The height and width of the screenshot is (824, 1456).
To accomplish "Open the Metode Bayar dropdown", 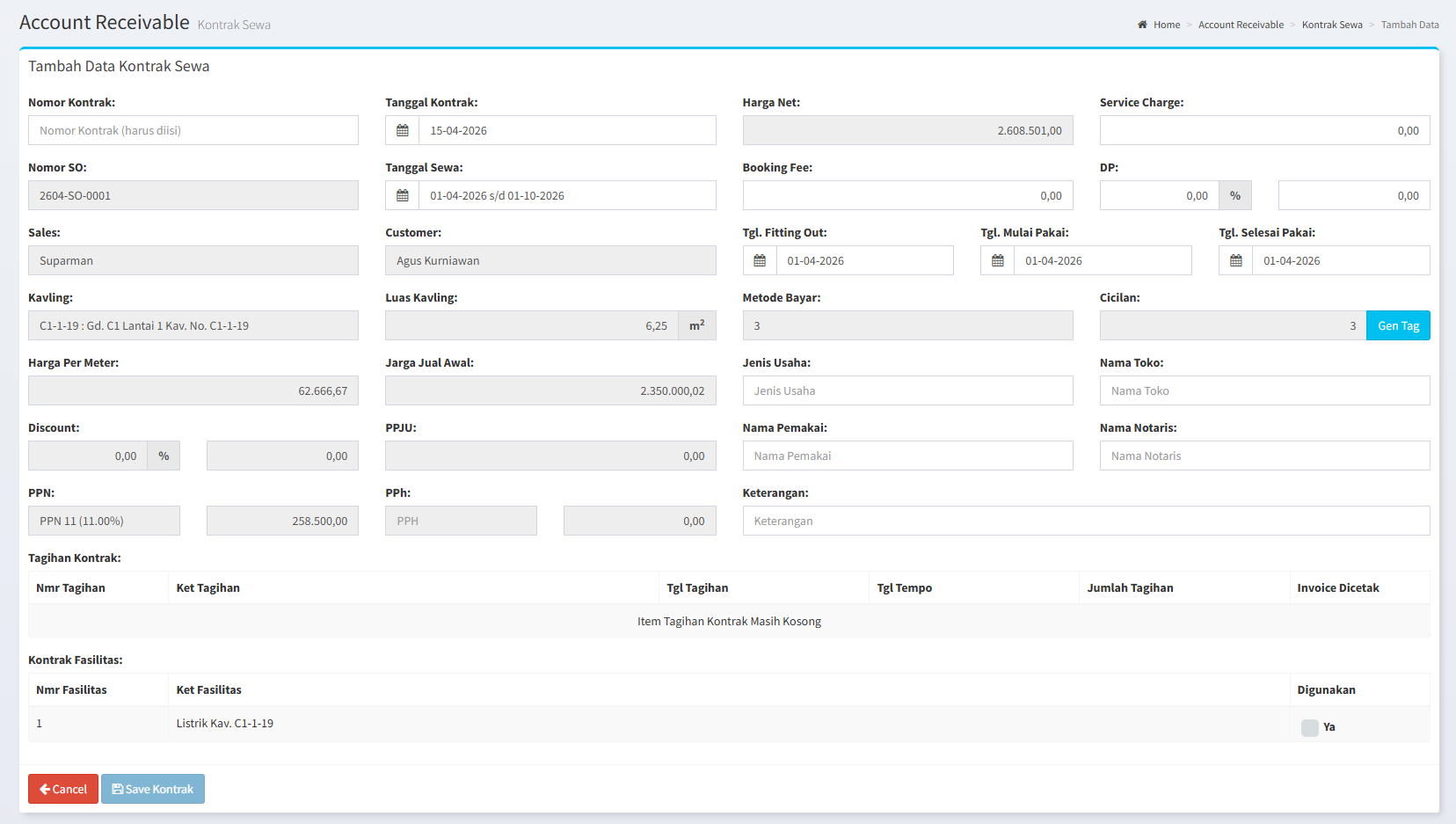I will point(907,325).
